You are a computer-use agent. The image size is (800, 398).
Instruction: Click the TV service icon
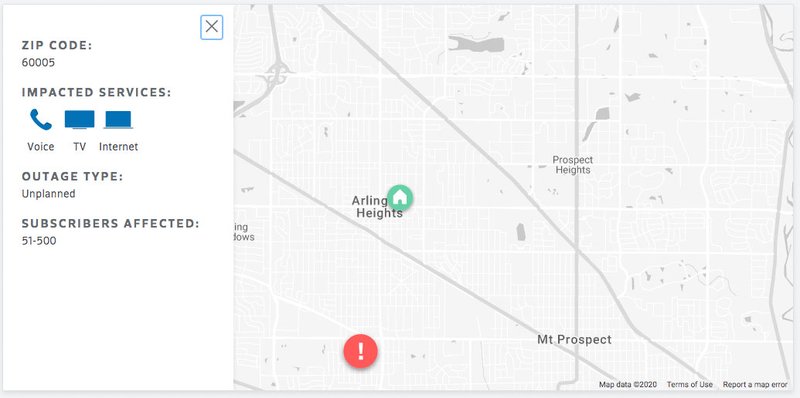click(x=80, y=119)
